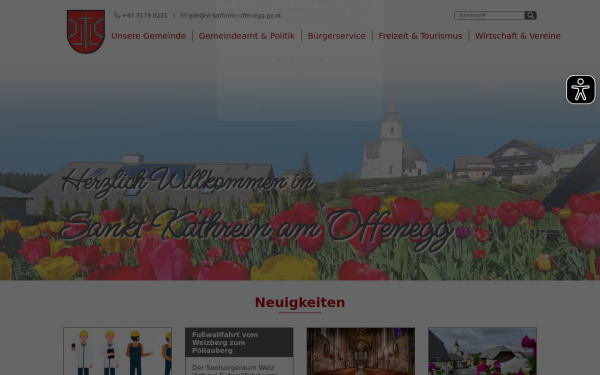Call the phone number +43 3179 8231

click(145, 16)
